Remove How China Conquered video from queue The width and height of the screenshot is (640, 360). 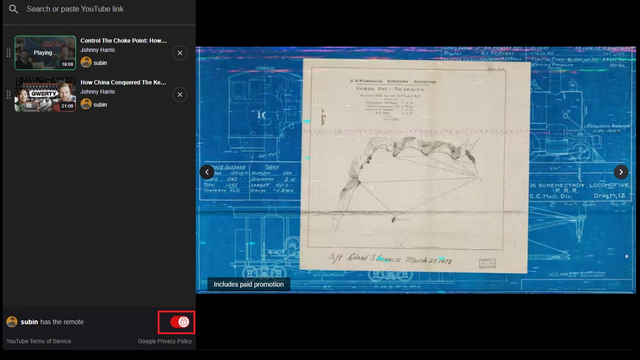click(x=180, y=95)
